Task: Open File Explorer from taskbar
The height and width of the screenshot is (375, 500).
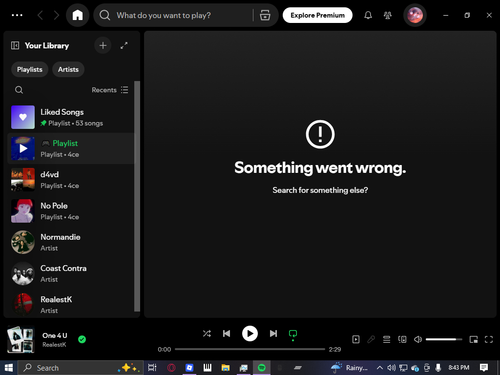Action: (225, 368)
